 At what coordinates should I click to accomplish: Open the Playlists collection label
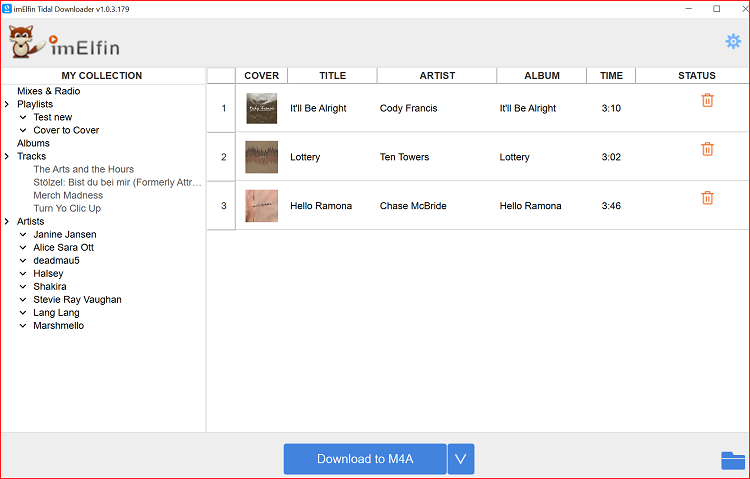35,104
